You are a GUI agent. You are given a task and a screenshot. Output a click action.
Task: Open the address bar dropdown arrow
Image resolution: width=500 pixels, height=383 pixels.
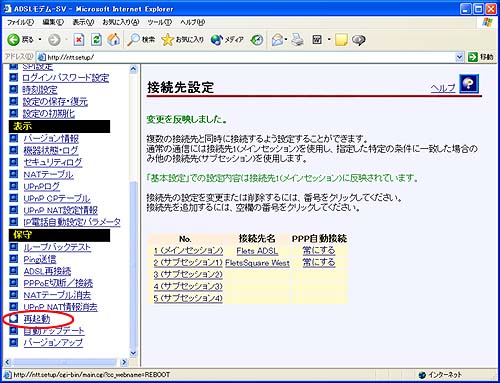pos(459,57)
